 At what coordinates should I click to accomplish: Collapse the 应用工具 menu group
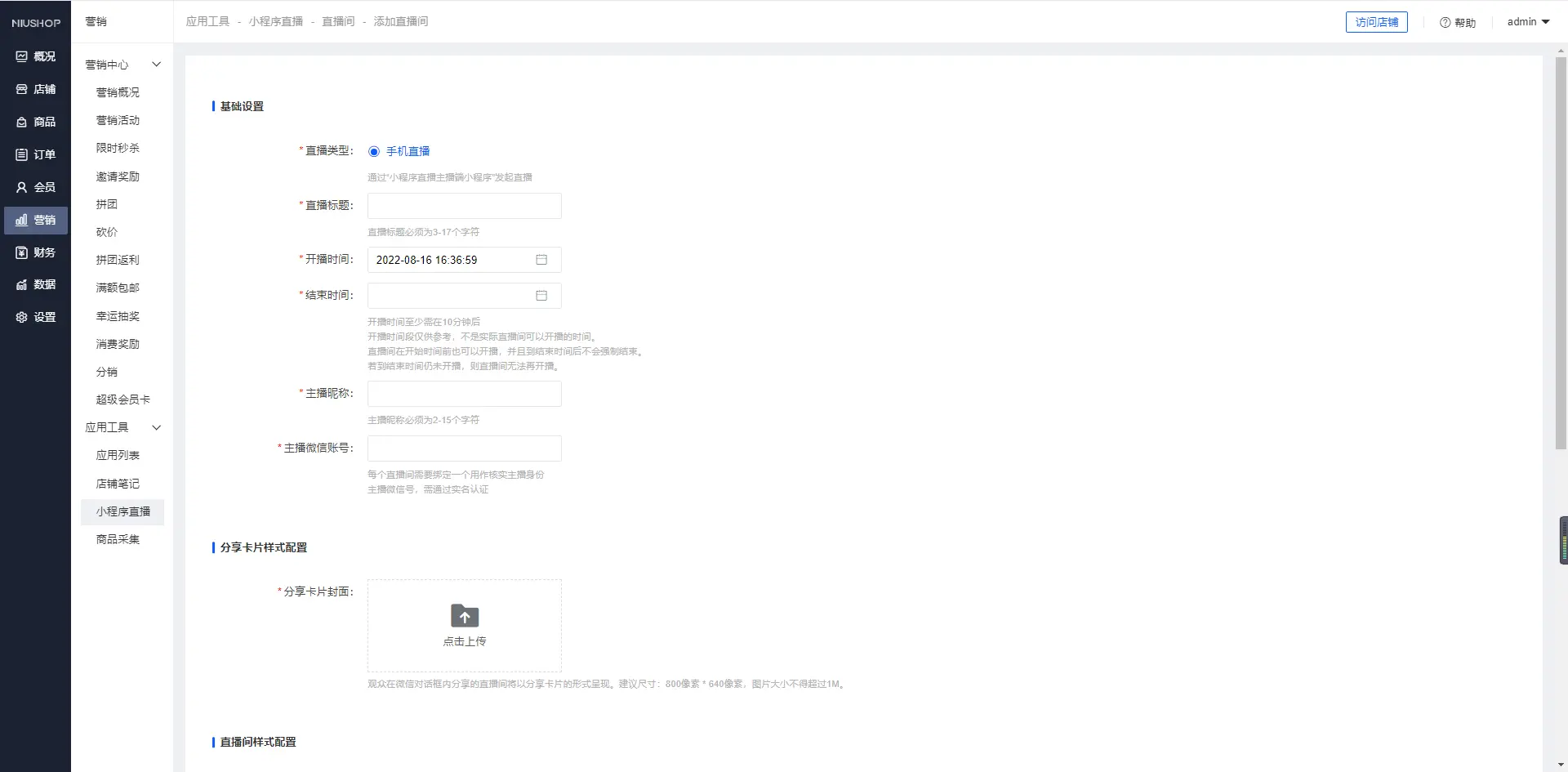(157, 427)
